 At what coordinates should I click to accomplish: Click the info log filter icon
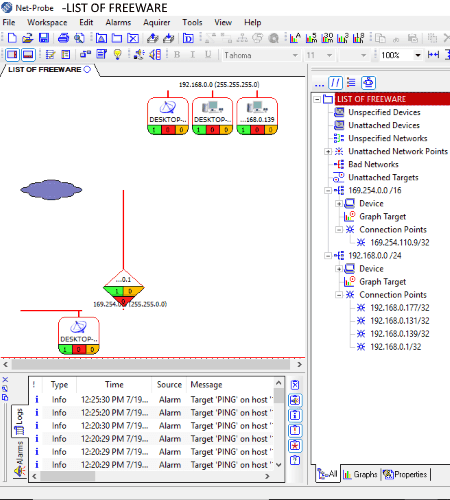[x=295, y=415]
